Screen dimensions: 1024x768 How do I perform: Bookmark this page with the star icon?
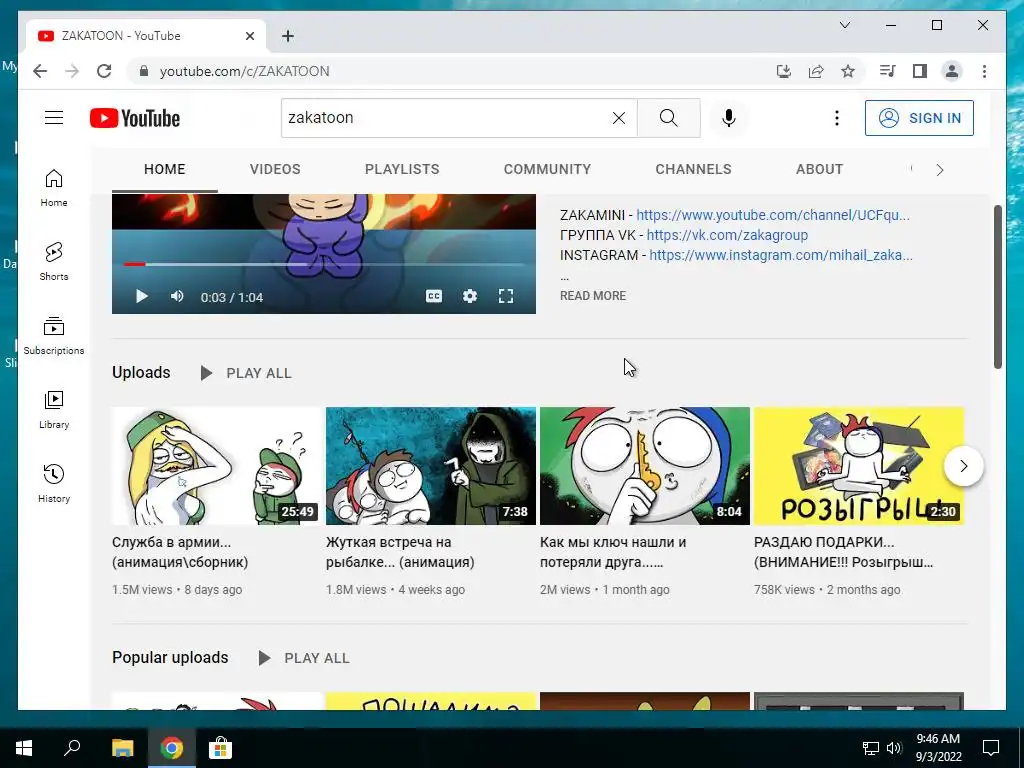848,71
